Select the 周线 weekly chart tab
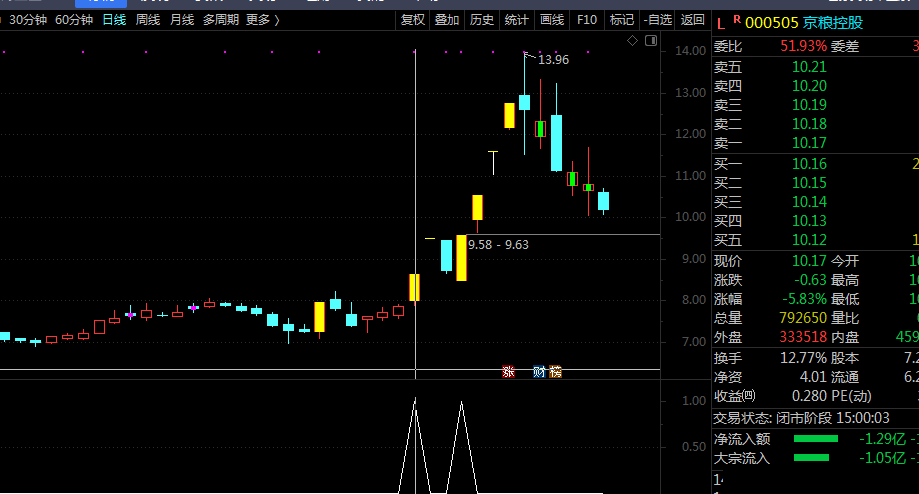 [148, 20]
